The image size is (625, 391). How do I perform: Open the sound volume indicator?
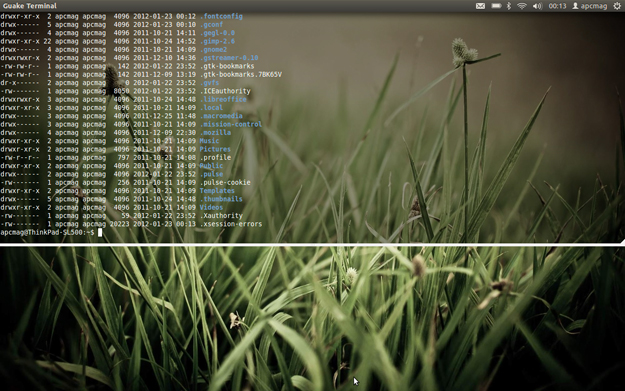point(537,6)
